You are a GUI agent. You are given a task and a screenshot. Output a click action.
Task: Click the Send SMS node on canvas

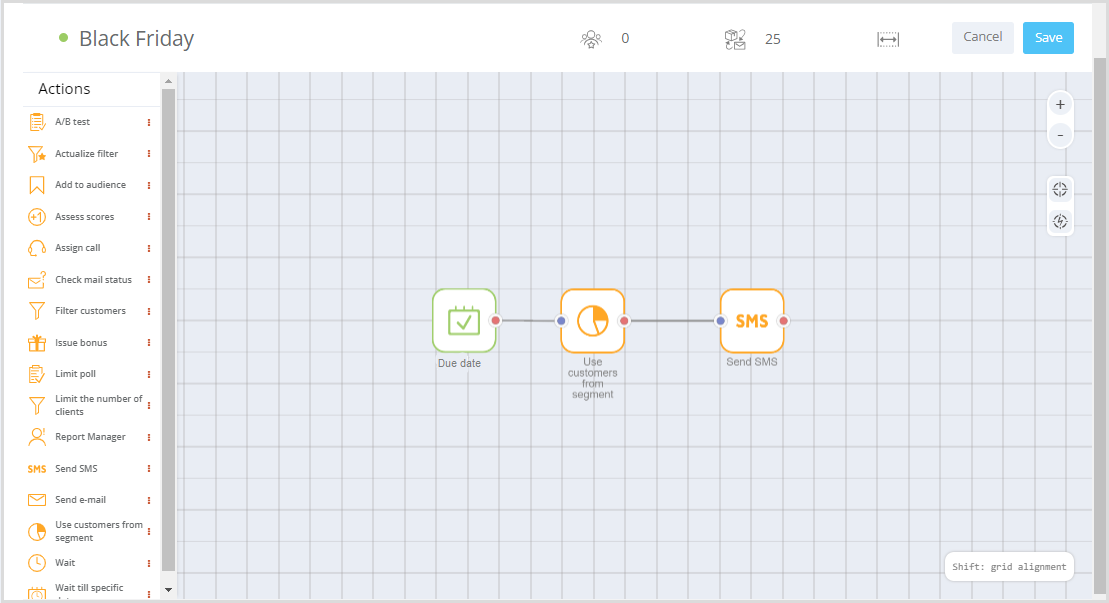pos(752,321)
